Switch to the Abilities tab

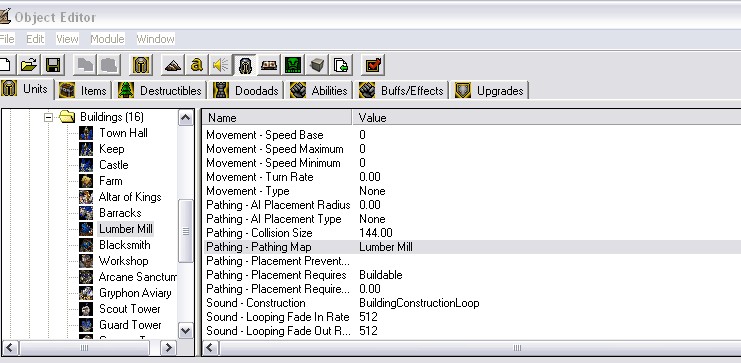[319, 90]
